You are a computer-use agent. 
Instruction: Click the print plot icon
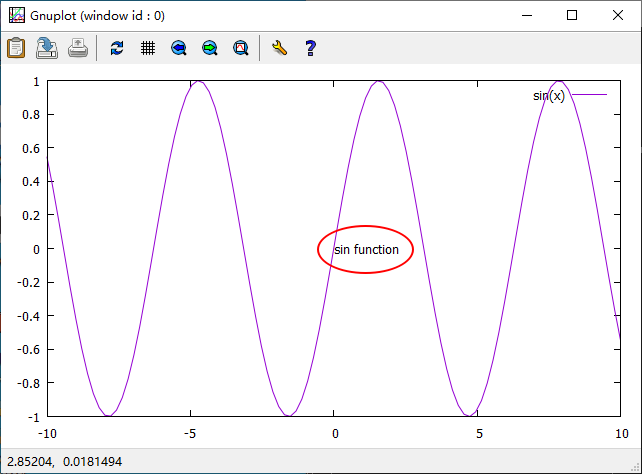pos(78,48)
